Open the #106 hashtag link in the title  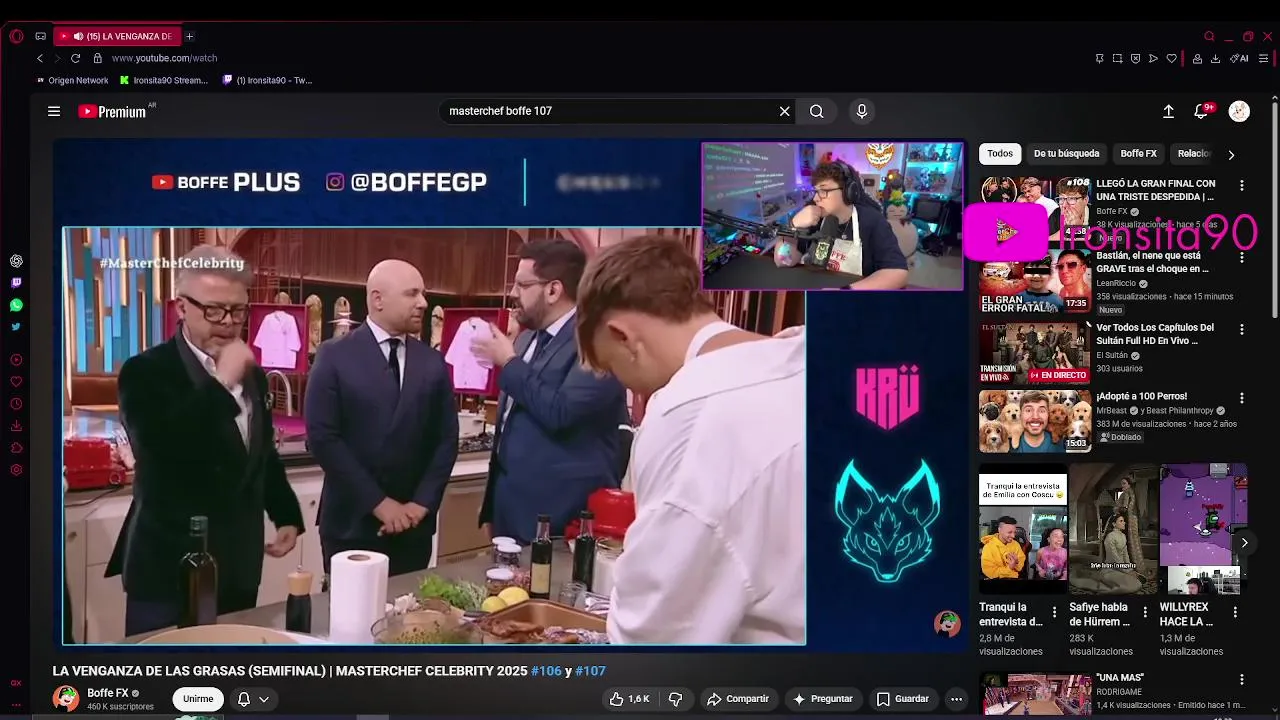click(x=546, y=671)
